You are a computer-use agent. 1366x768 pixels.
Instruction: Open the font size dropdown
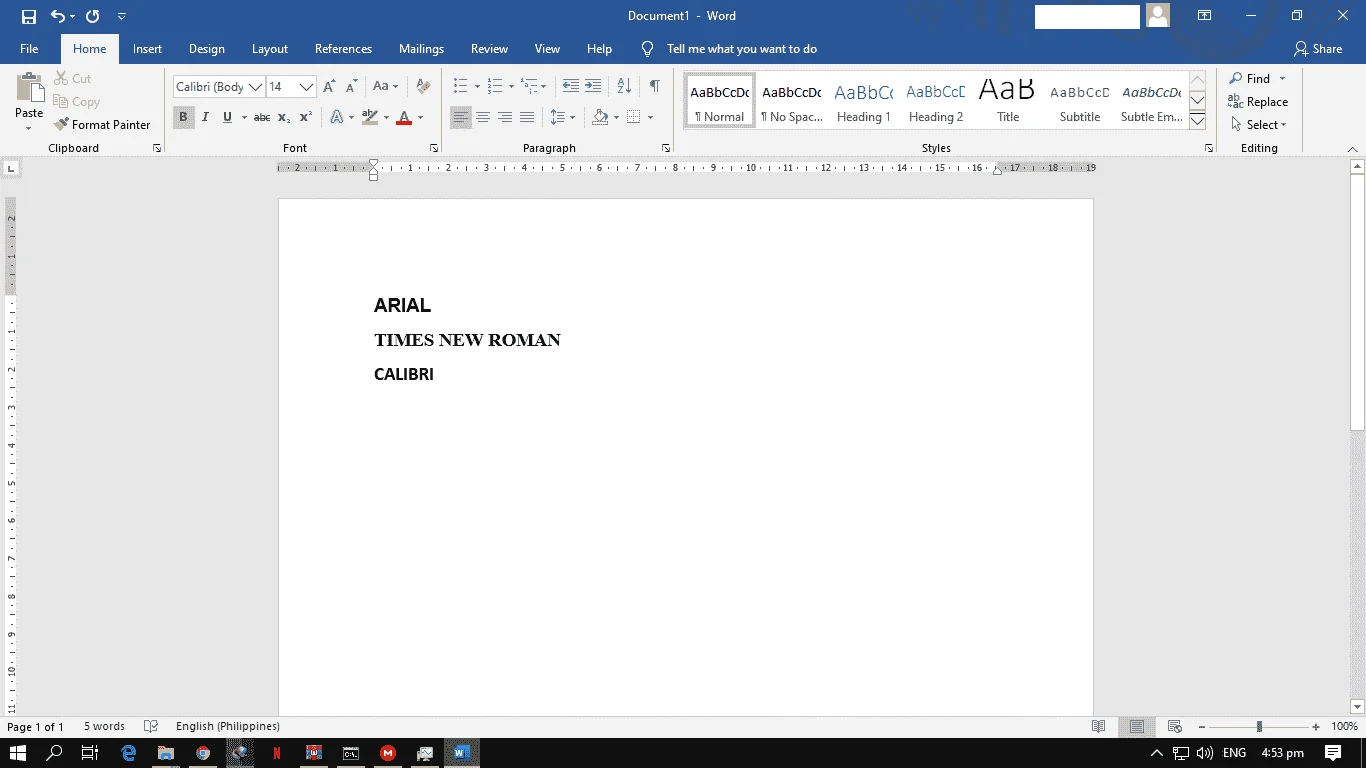(x=307, y=87)
